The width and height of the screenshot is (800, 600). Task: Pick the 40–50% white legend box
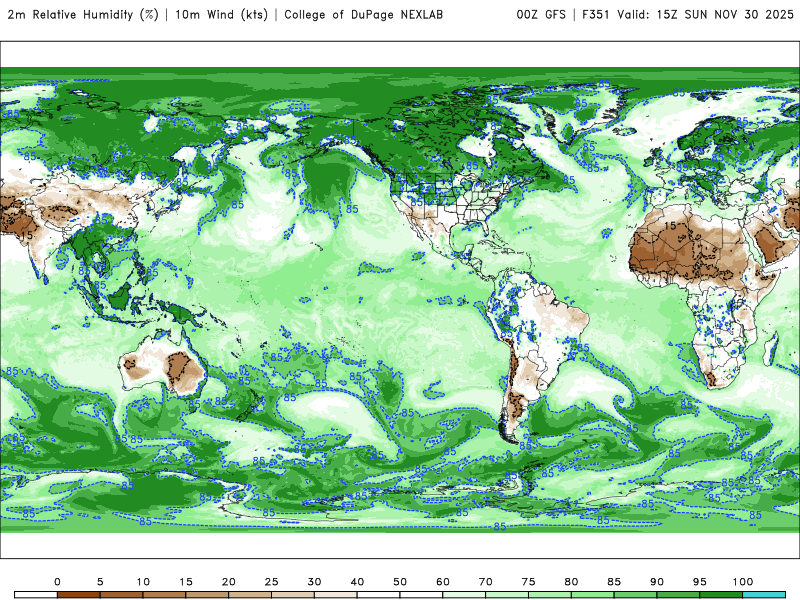tap(379, 595)
